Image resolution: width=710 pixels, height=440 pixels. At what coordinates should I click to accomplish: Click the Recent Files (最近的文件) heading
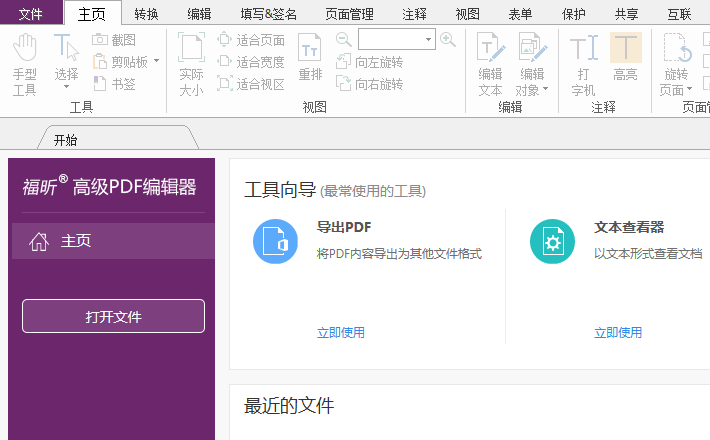(x=289, y=406)
